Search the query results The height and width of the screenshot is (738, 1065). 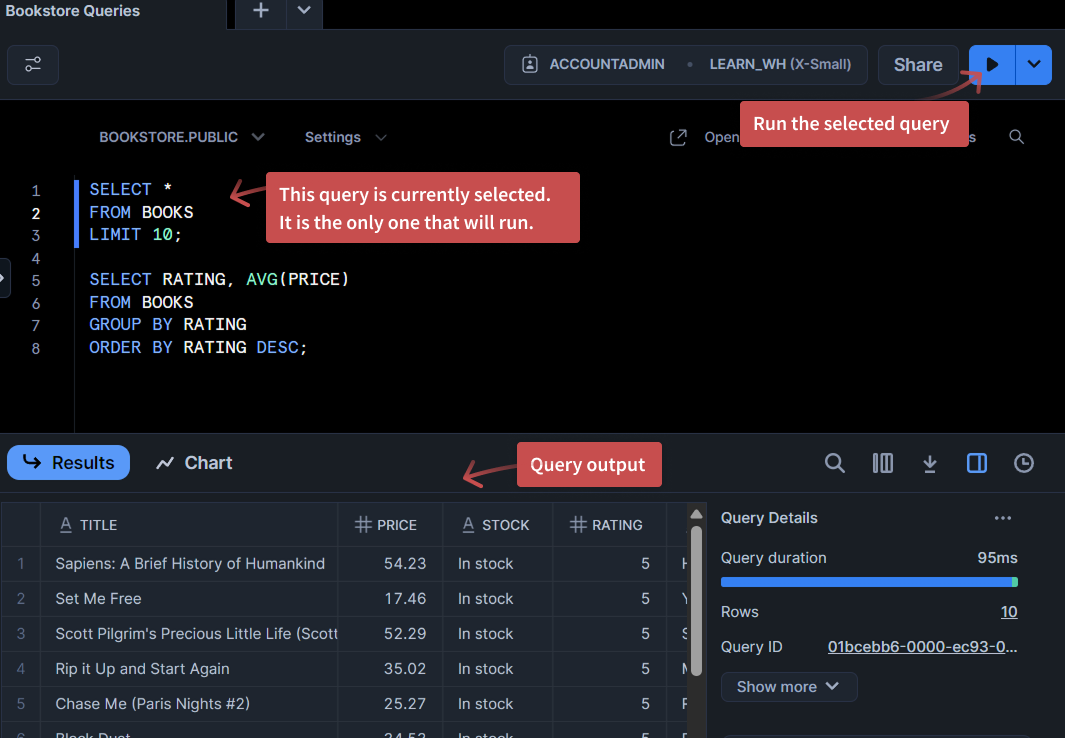point(835,463)
